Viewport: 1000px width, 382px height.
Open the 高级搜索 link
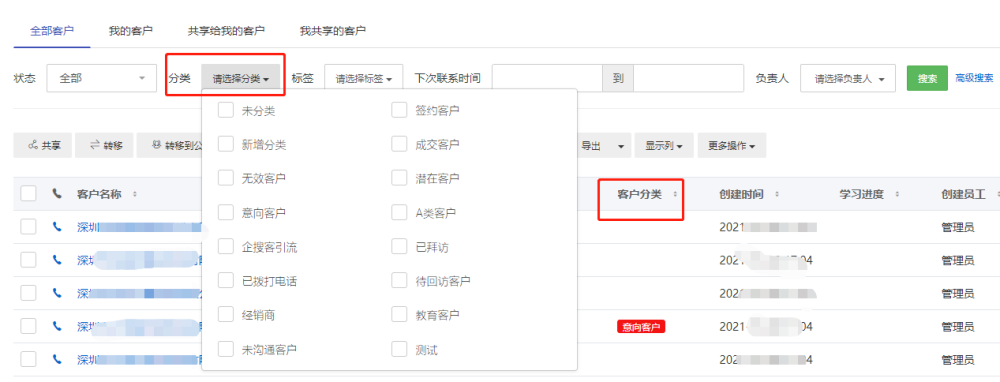tap(974, 78)
